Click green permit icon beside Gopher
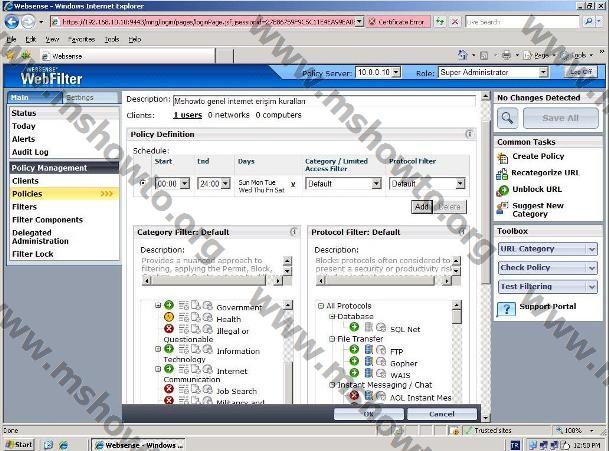This screenshot has height=451, width=609. 354,361
